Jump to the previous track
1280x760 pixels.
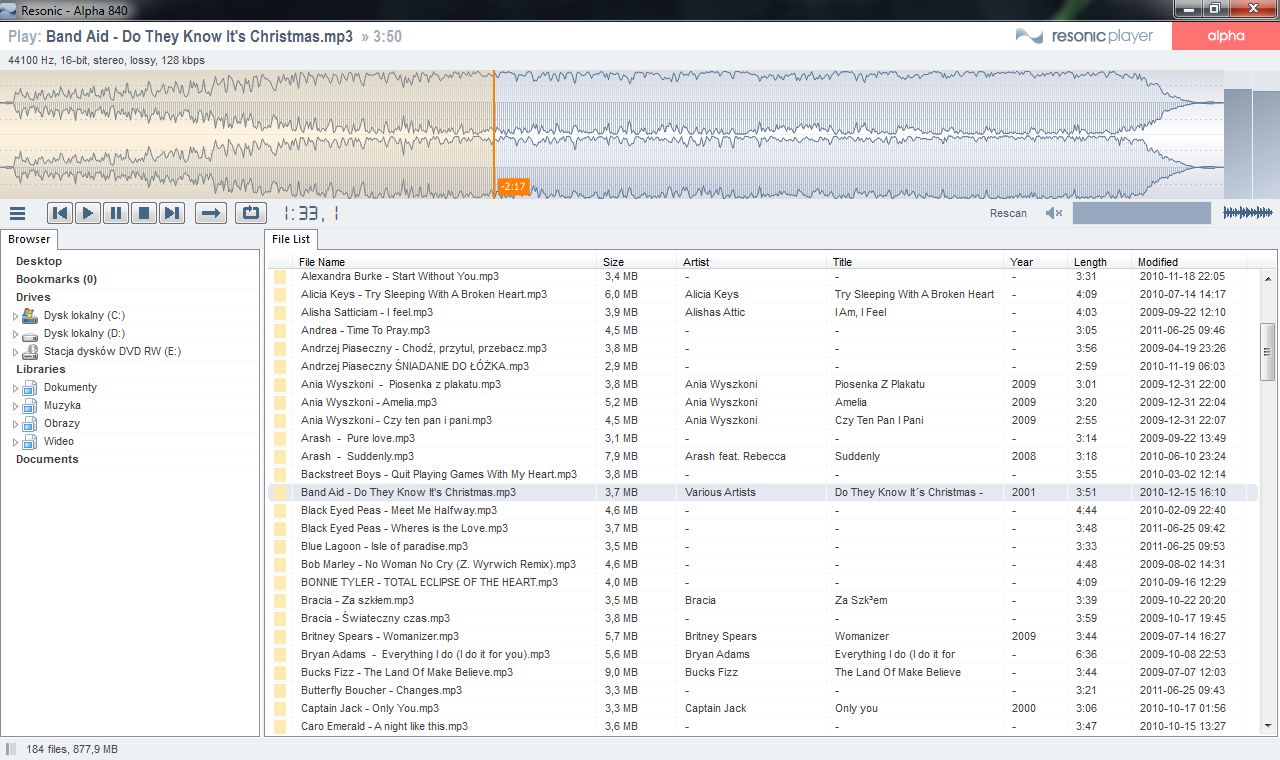pos(60,213)
